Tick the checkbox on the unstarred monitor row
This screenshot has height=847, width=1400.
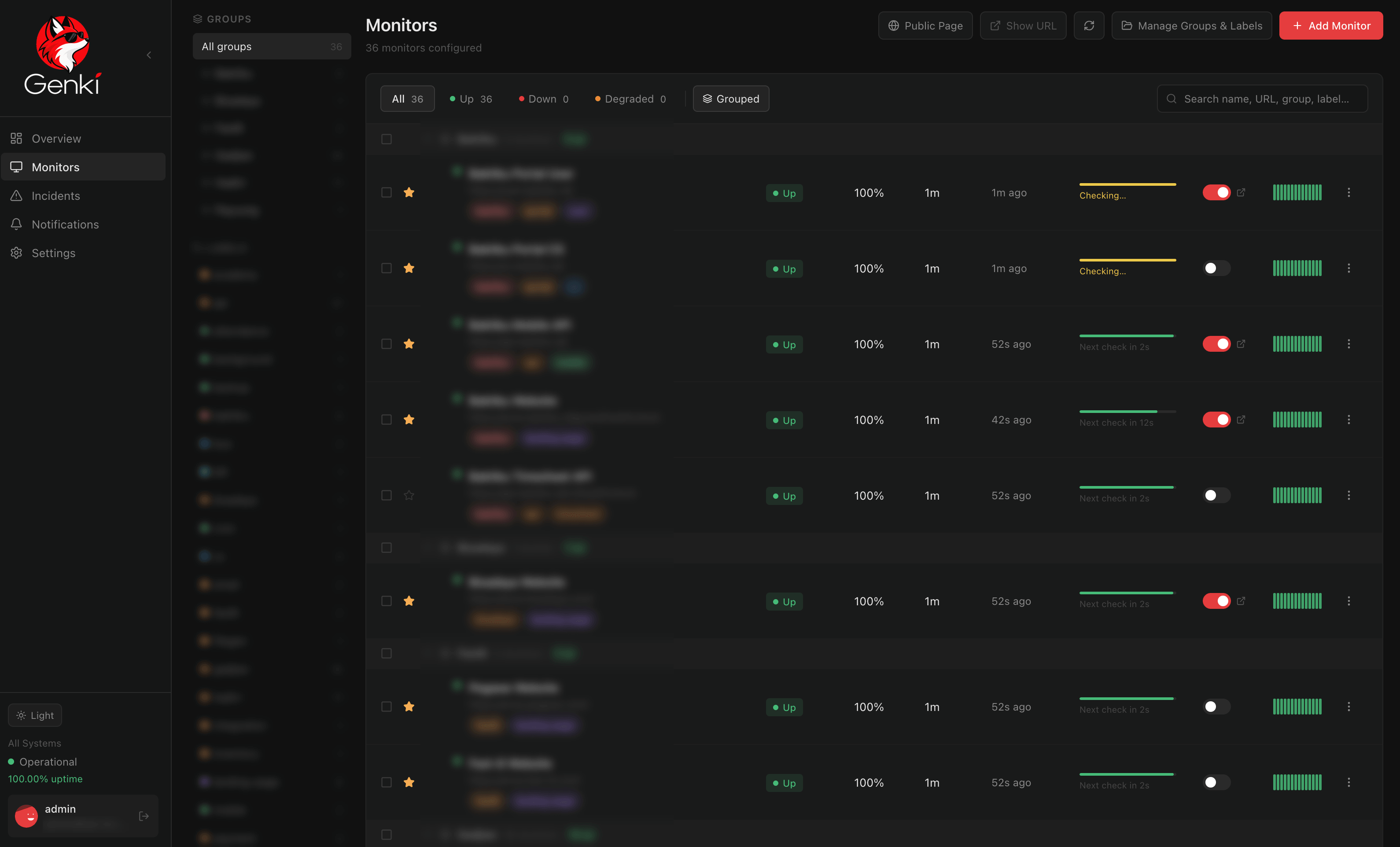click(387, 495)
